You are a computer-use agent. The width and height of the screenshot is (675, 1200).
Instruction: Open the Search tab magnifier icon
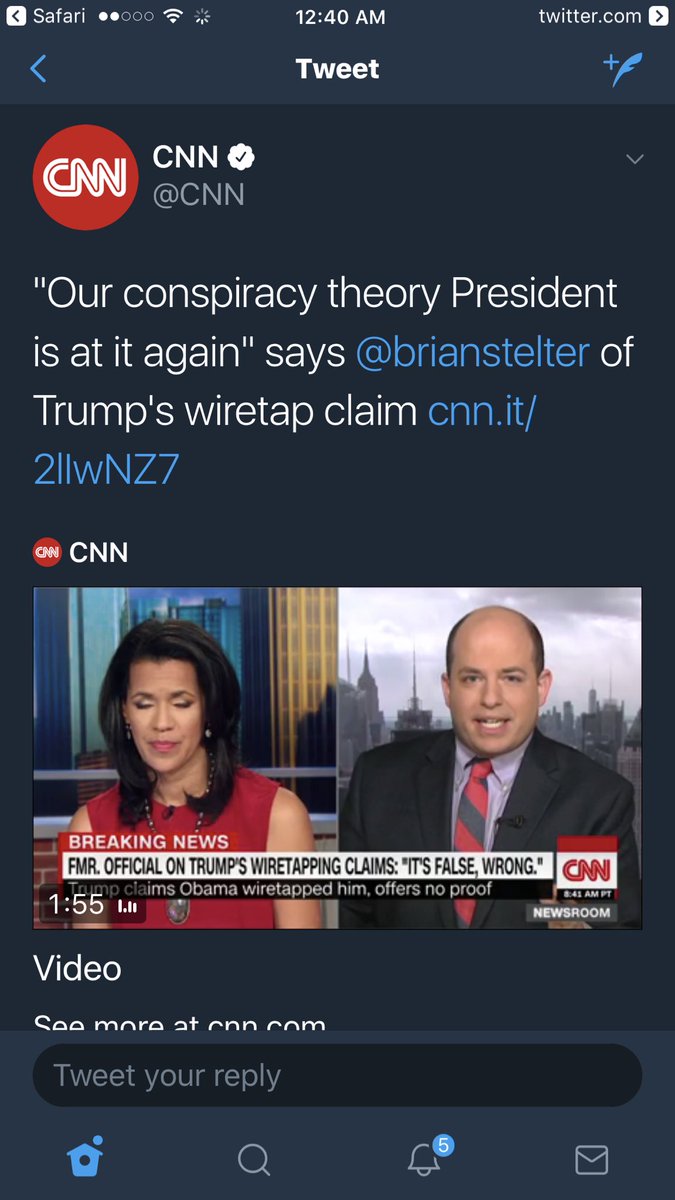pos(254,1160)
